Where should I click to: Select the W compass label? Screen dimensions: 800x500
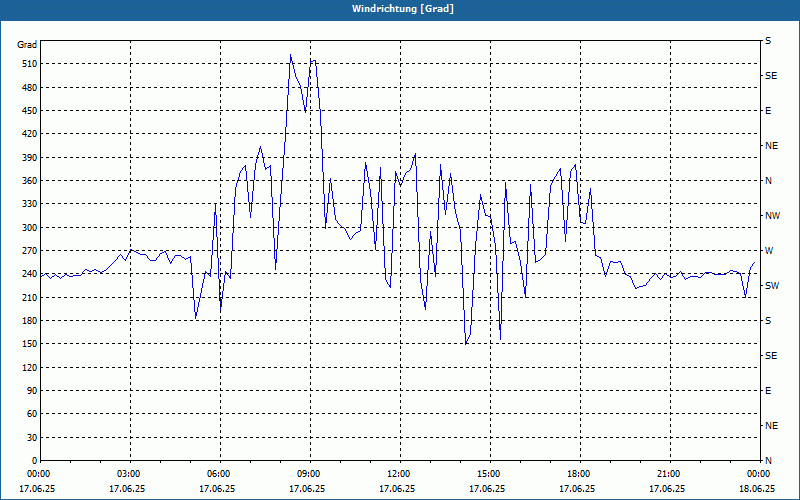[x=769, y=251]
